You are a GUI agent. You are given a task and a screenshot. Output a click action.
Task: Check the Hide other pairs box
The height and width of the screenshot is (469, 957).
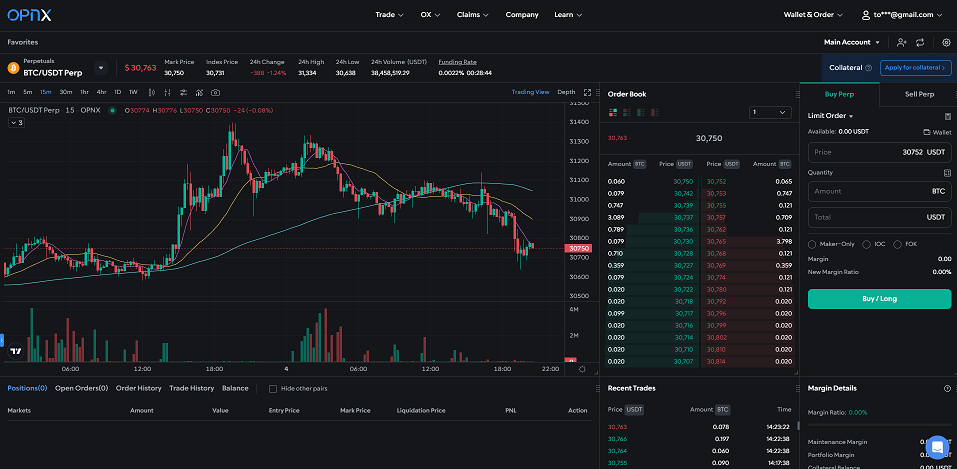point(273,388)
